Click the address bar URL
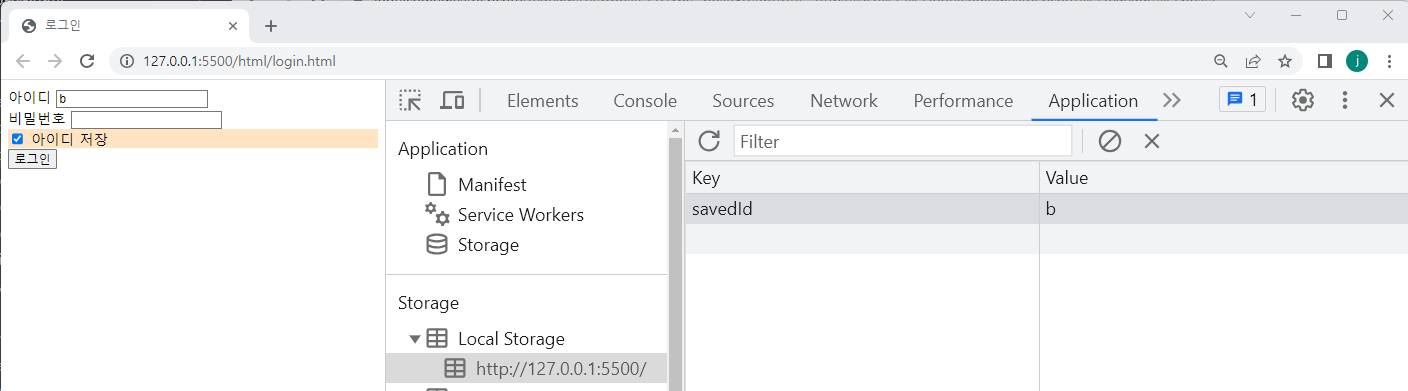Screen dimensions: 1408x391 point(239,61)
